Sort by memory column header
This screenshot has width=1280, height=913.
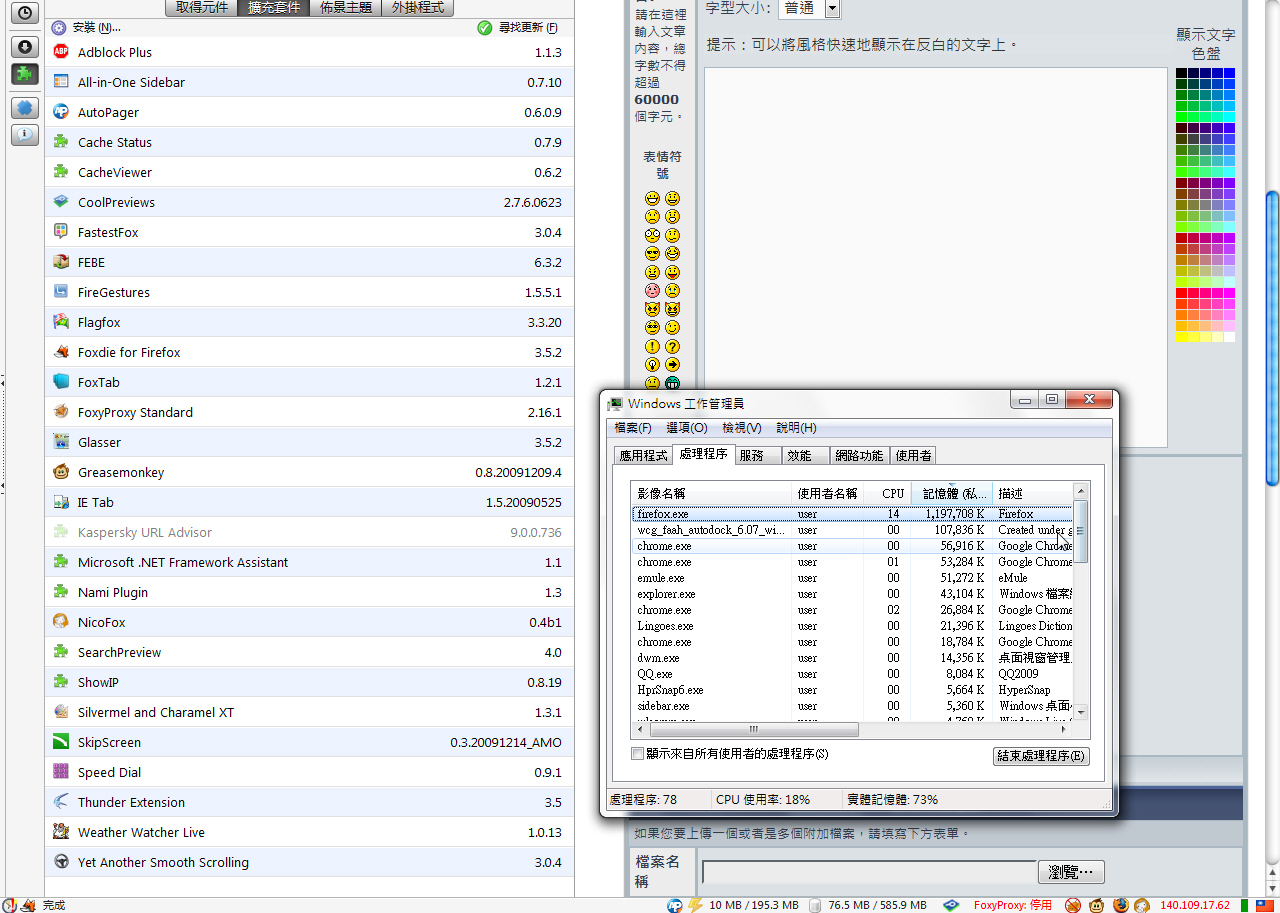point(952,493)
